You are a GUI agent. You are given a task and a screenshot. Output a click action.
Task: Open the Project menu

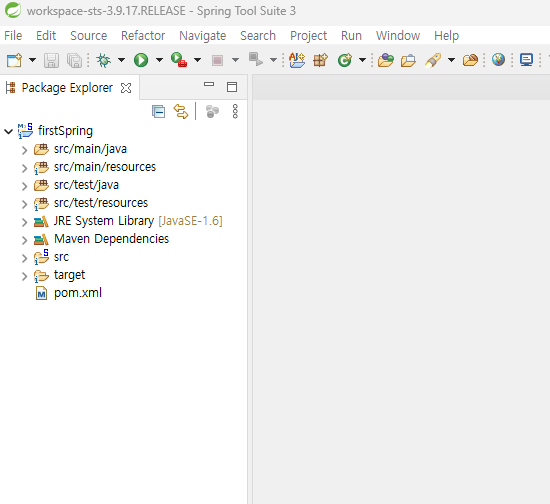(x=308, y=35)
